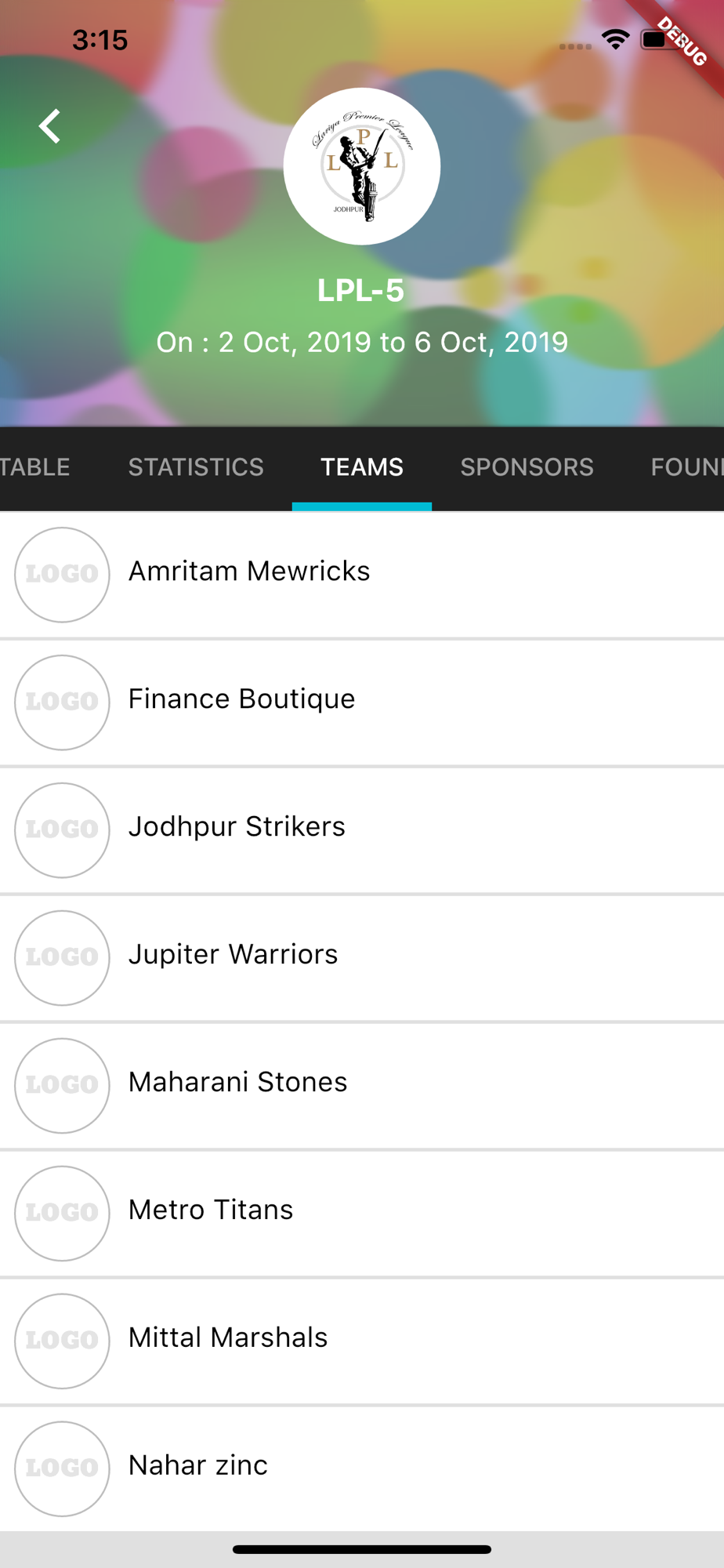Go to the partially visible Table tab
Viewport: 724px width, 1568px height.
coord(34,467)
